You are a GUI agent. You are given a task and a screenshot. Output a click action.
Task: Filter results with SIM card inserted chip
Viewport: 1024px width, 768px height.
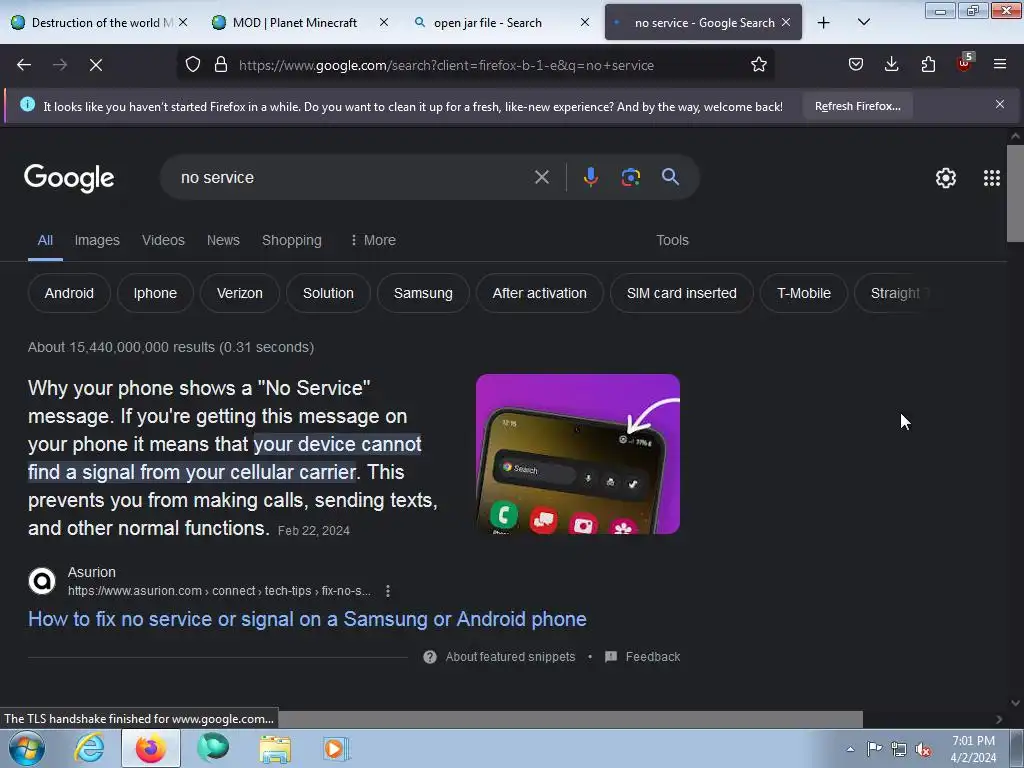coord(681,293)
